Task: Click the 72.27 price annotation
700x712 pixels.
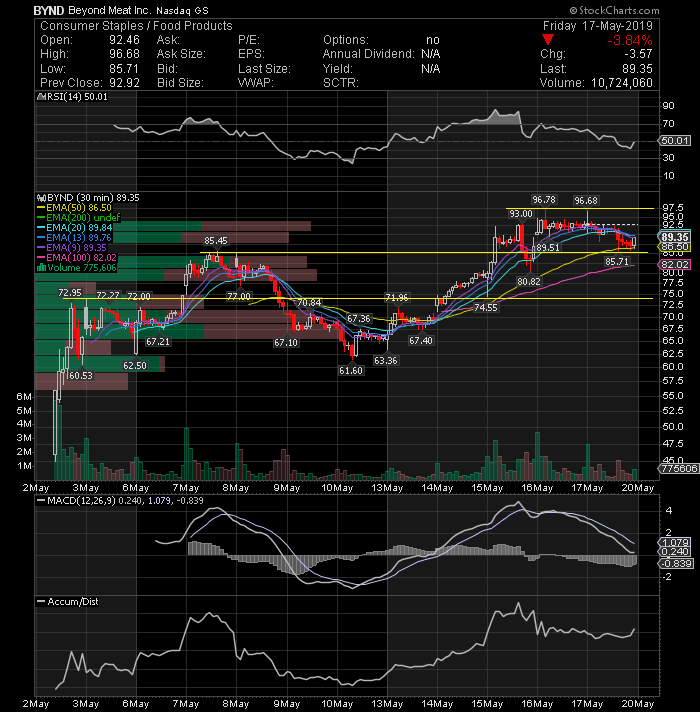Action: (108, 296)
